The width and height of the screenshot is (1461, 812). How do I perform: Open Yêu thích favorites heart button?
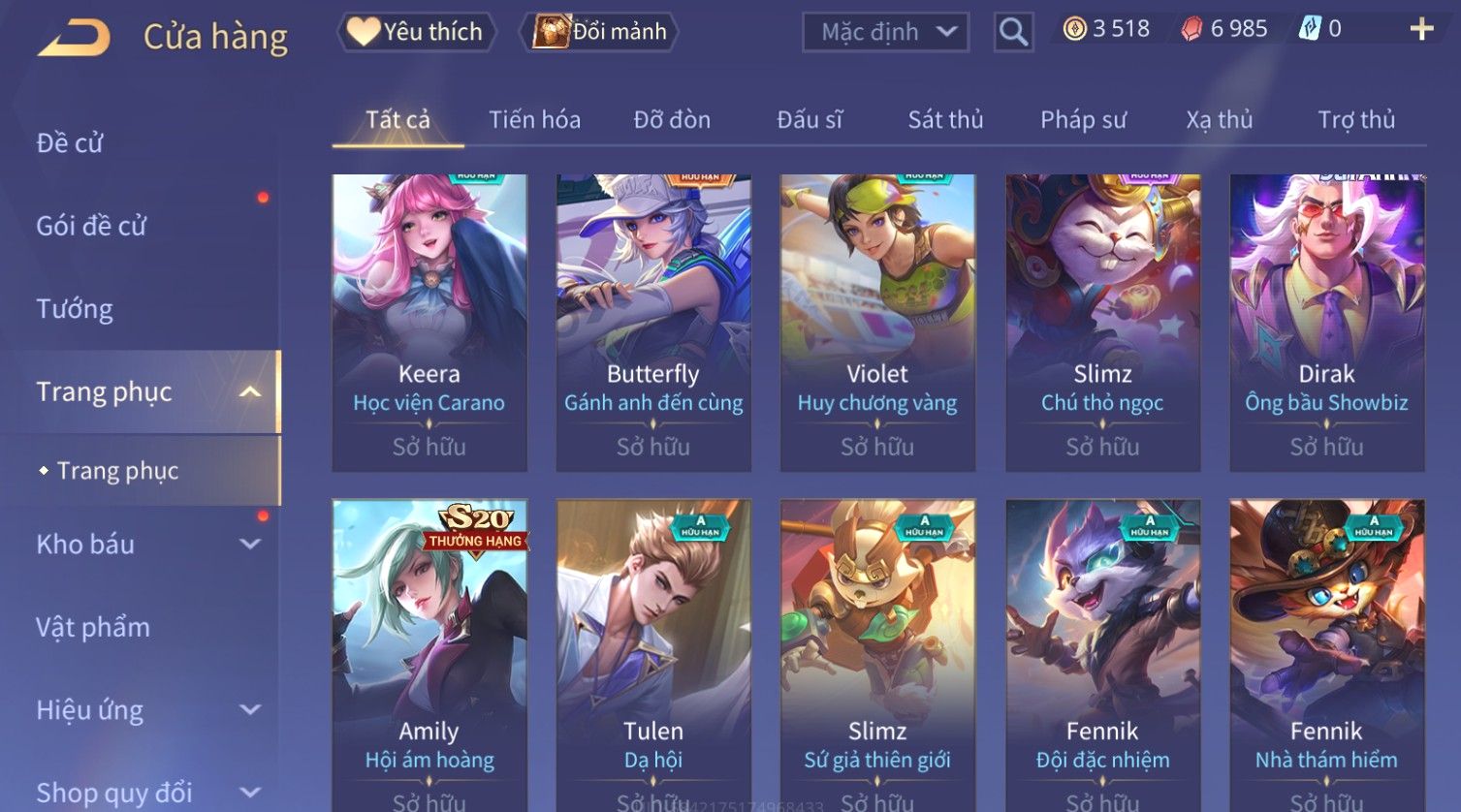click(x=416, y=32)
